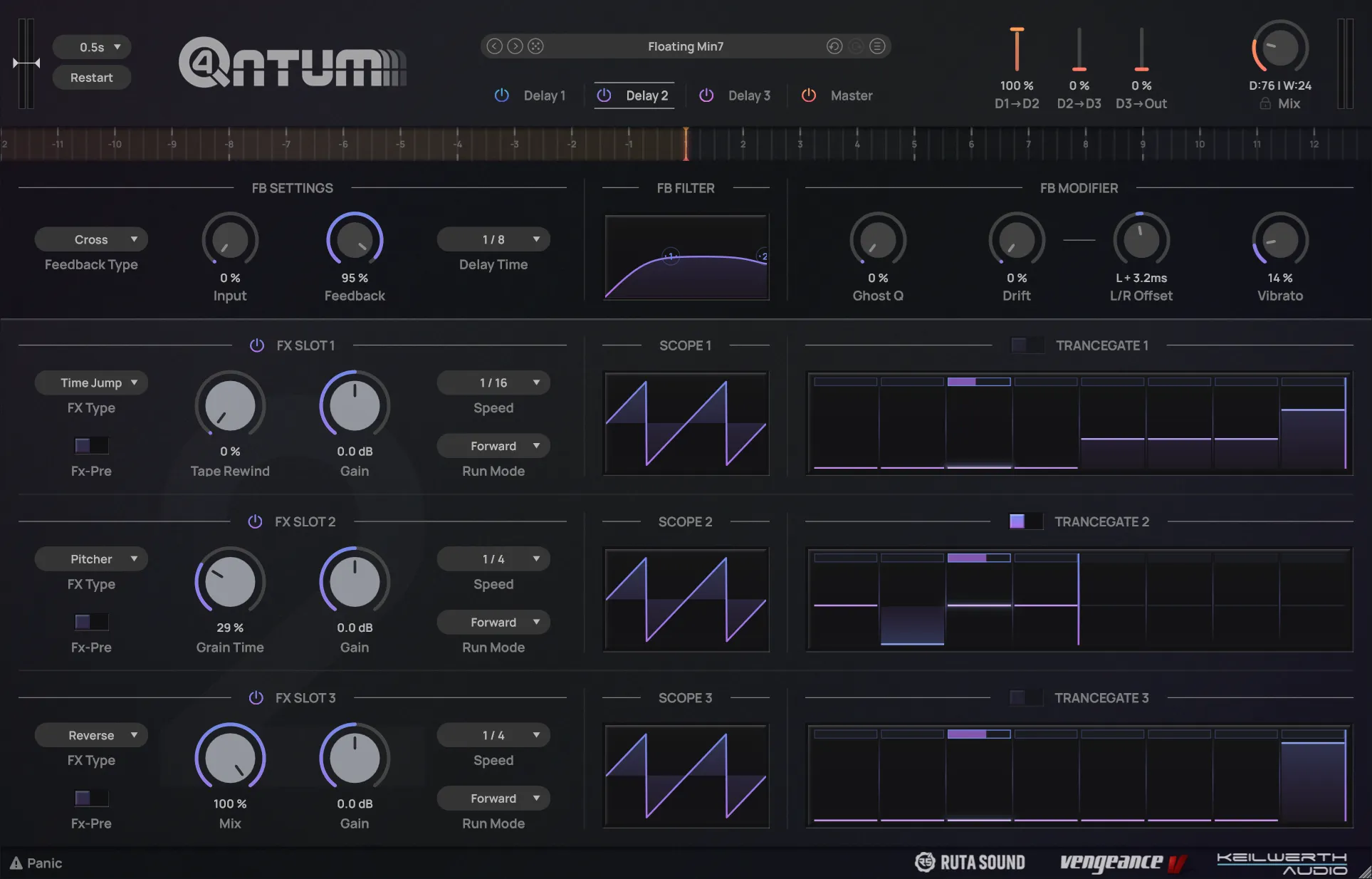Click the Keilwerth Audio logo
Screen dimensions: 1372x879
(1282, 863)
